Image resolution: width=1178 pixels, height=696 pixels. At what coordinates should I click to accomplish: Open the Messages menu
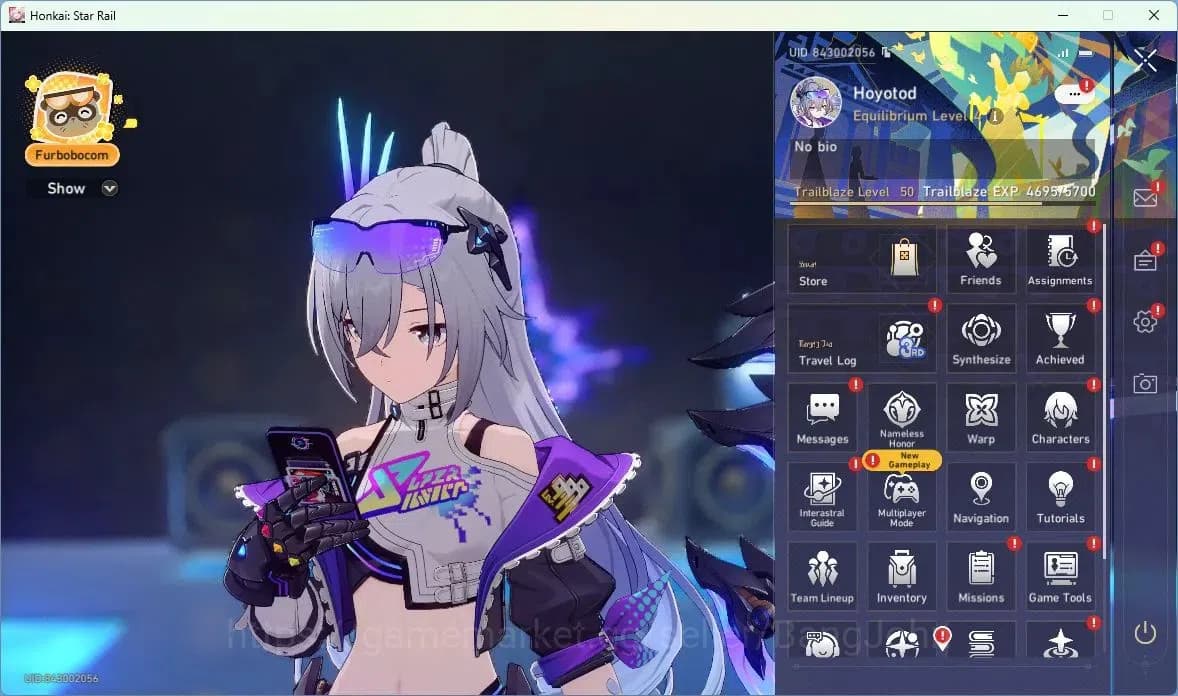tap(822, 418)
